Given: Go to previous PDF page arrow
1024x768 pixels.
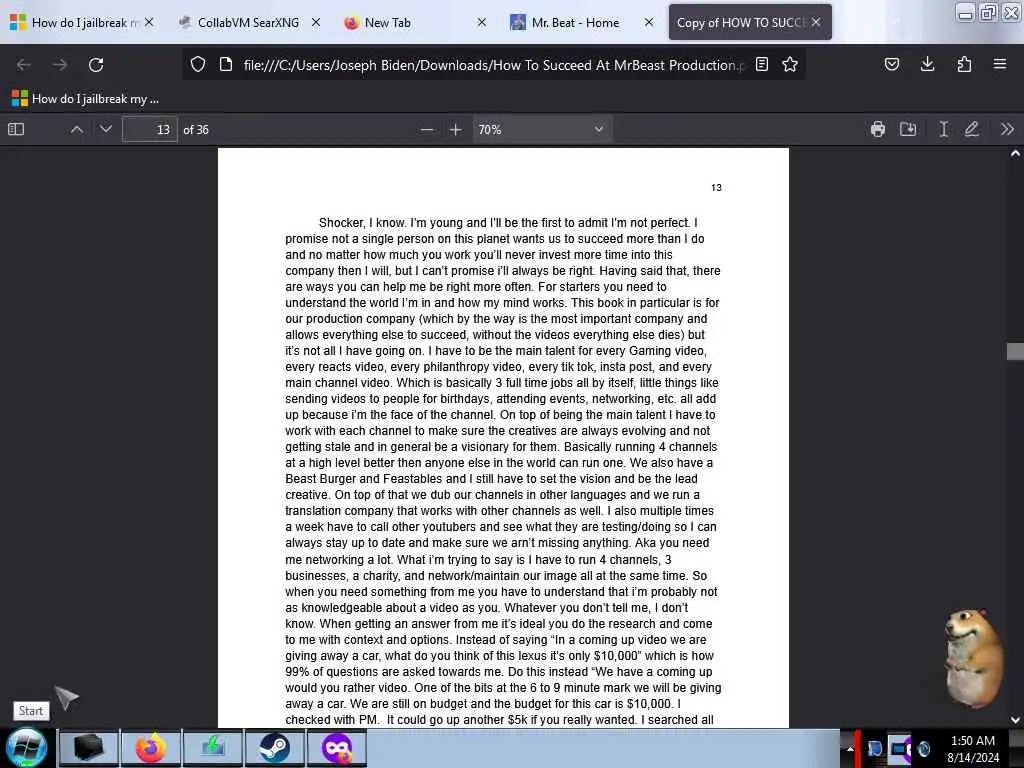Looking at the screenshot, I should [x=76, y=129].
